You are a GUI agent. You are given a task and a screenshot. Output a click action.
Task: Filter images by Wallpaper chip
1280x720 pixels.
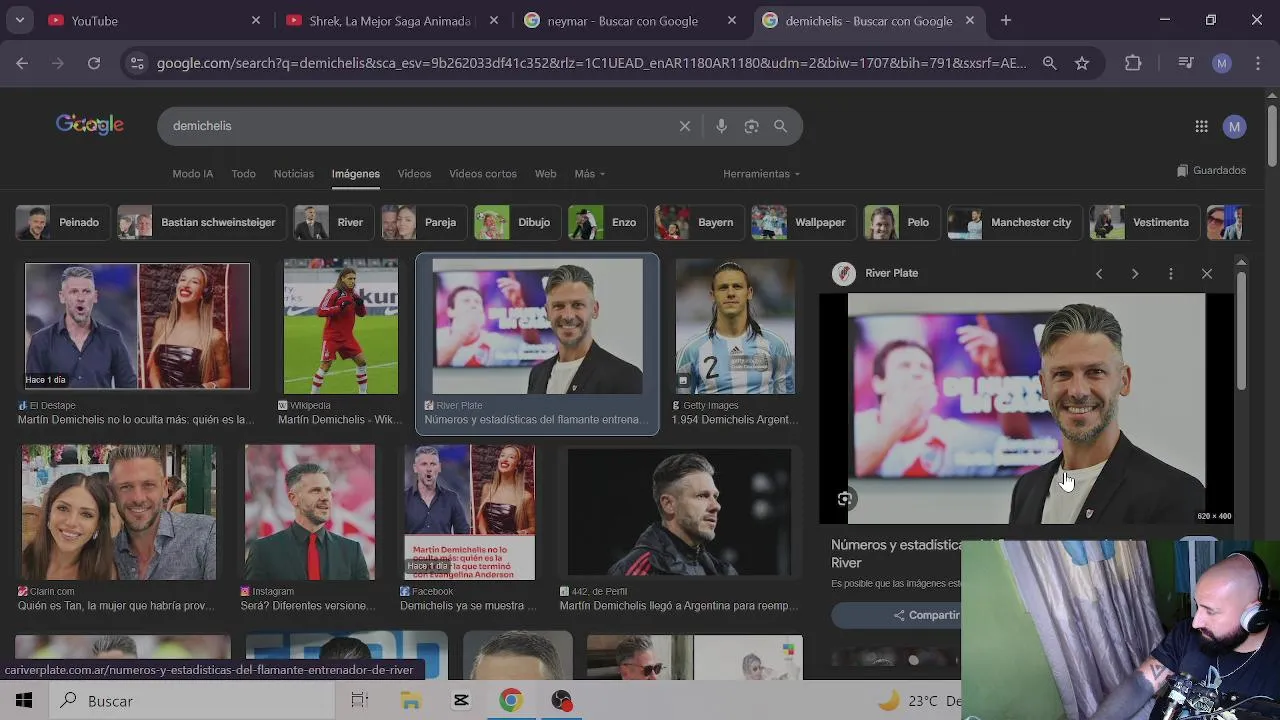tap(803, 222)
